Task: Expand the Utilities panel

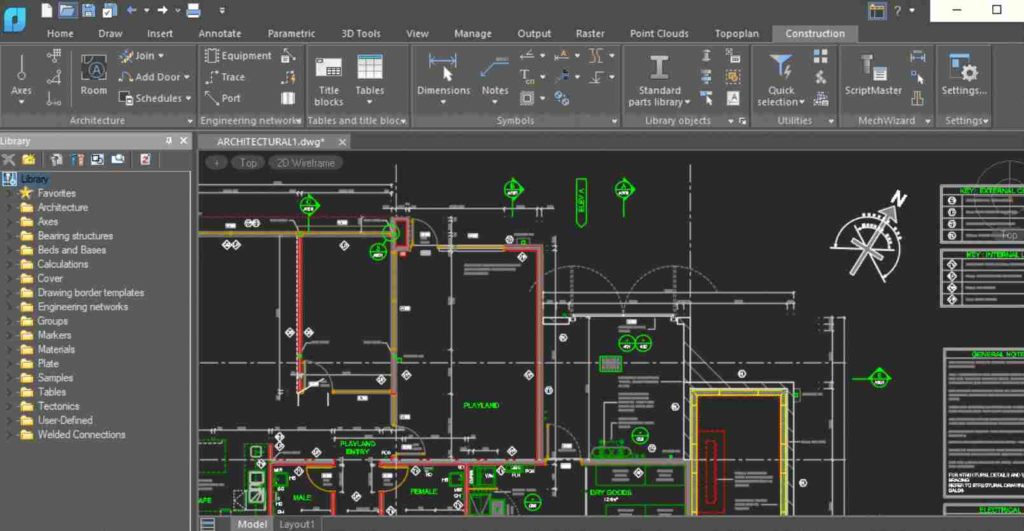Action: pyautogui.click(x=831, y=121)
